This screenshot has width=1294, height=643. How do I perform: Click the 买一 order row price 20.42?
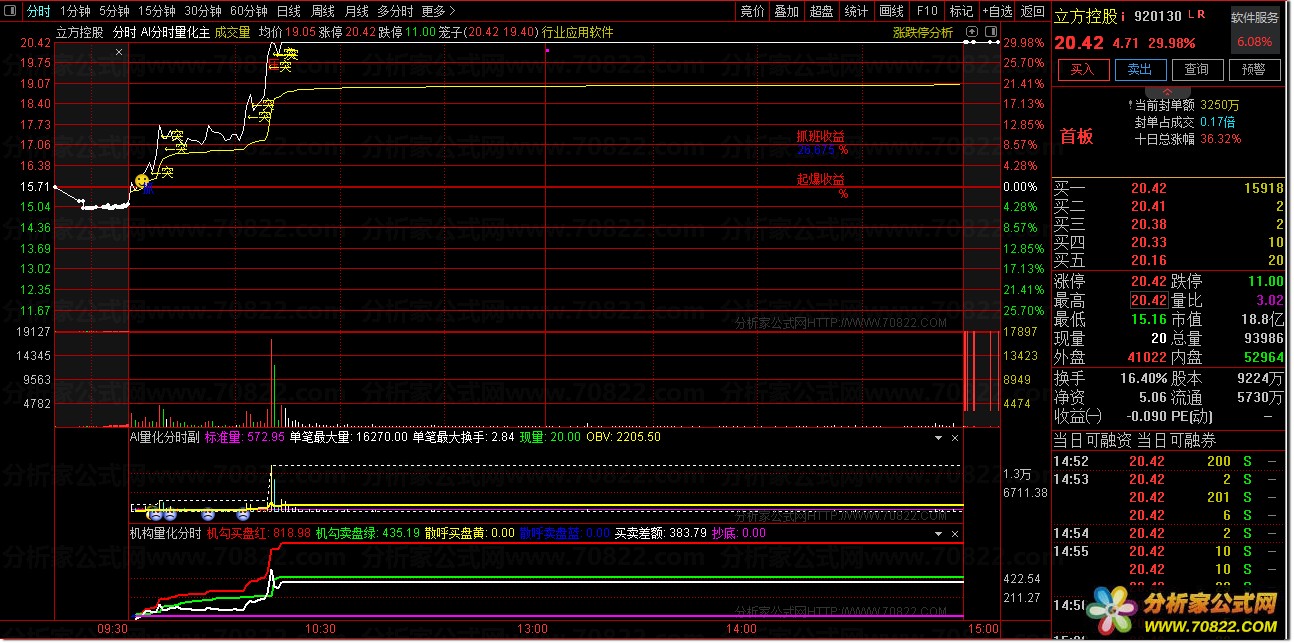coord(1148,188)
